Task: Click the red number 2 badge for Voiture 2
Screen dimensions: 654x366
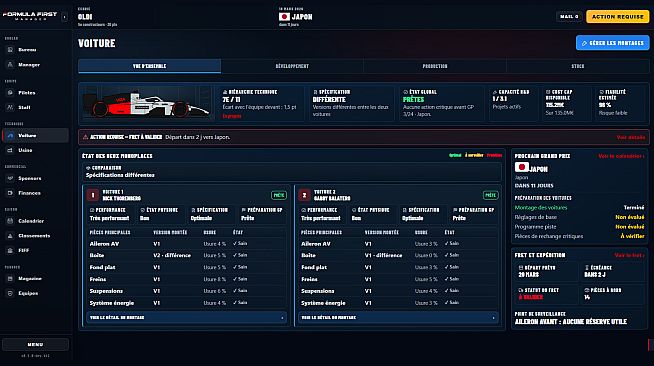Action: click(304, 195)
